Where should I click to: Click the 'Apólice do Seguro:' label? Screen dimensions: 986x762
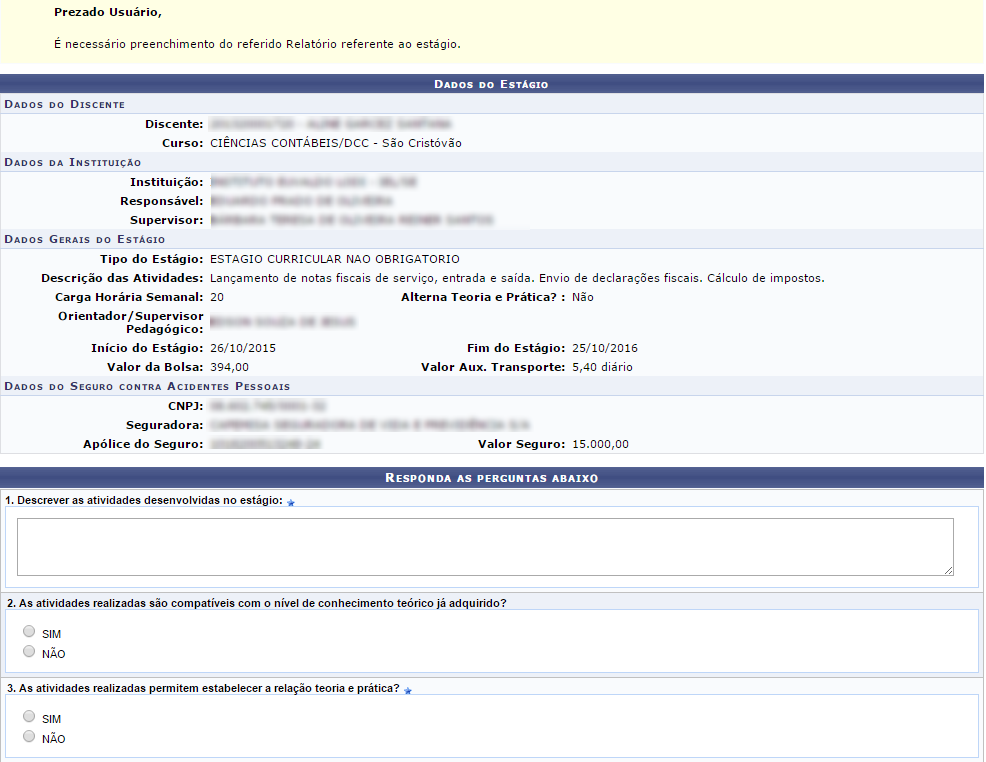143,444
